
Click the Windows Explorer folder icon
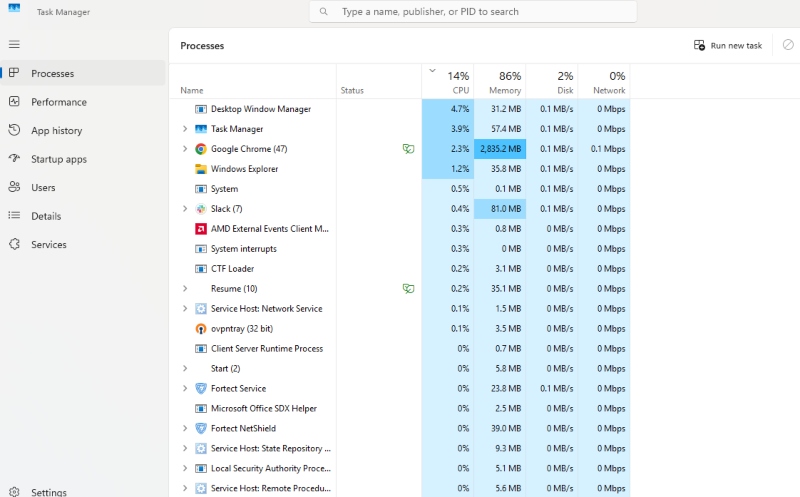(x=201, y=169)
